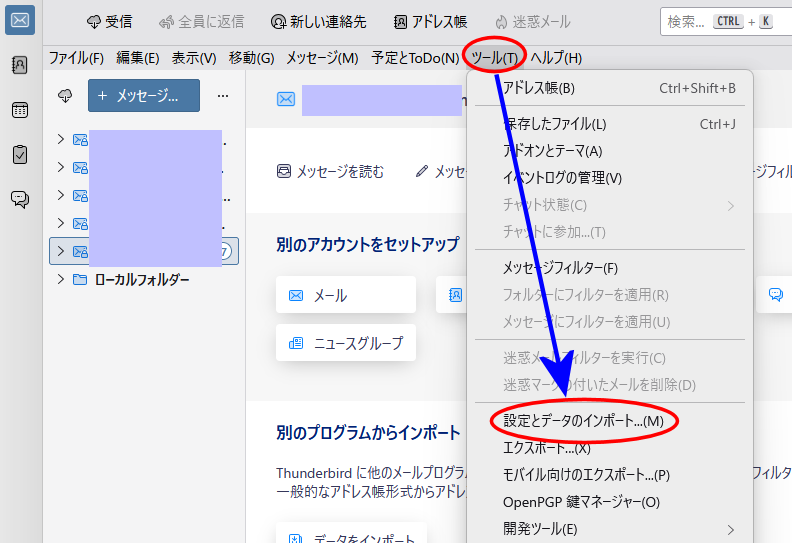
Task: Expand the ローカルフォルダー tree item
Action: (60, 279)
